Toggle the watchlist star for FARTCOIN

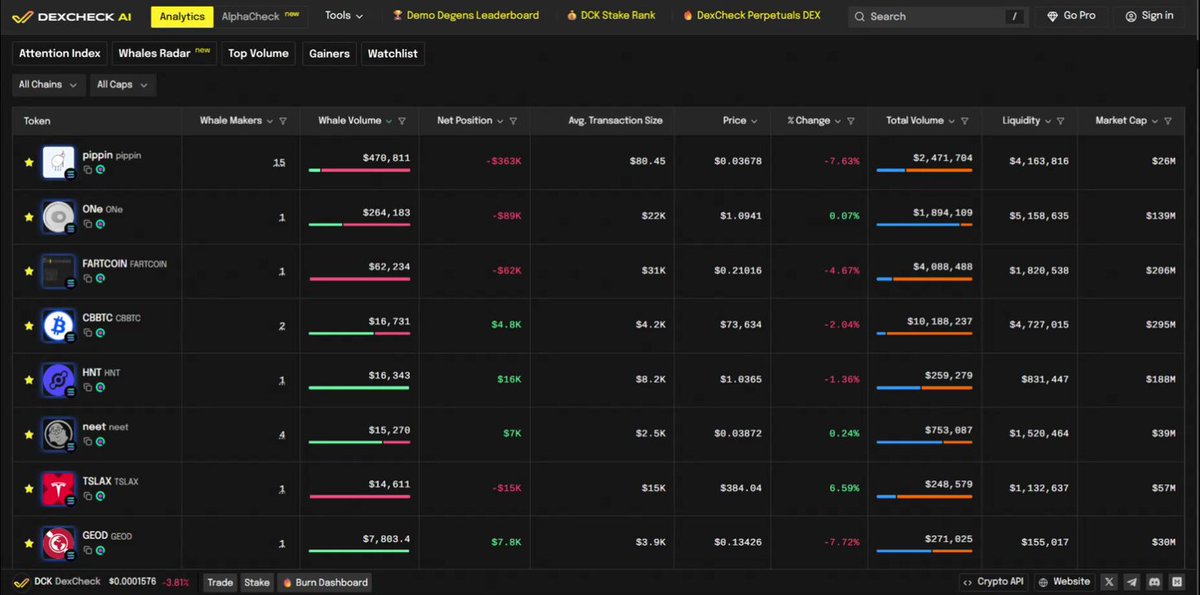[x=29, y=270]
